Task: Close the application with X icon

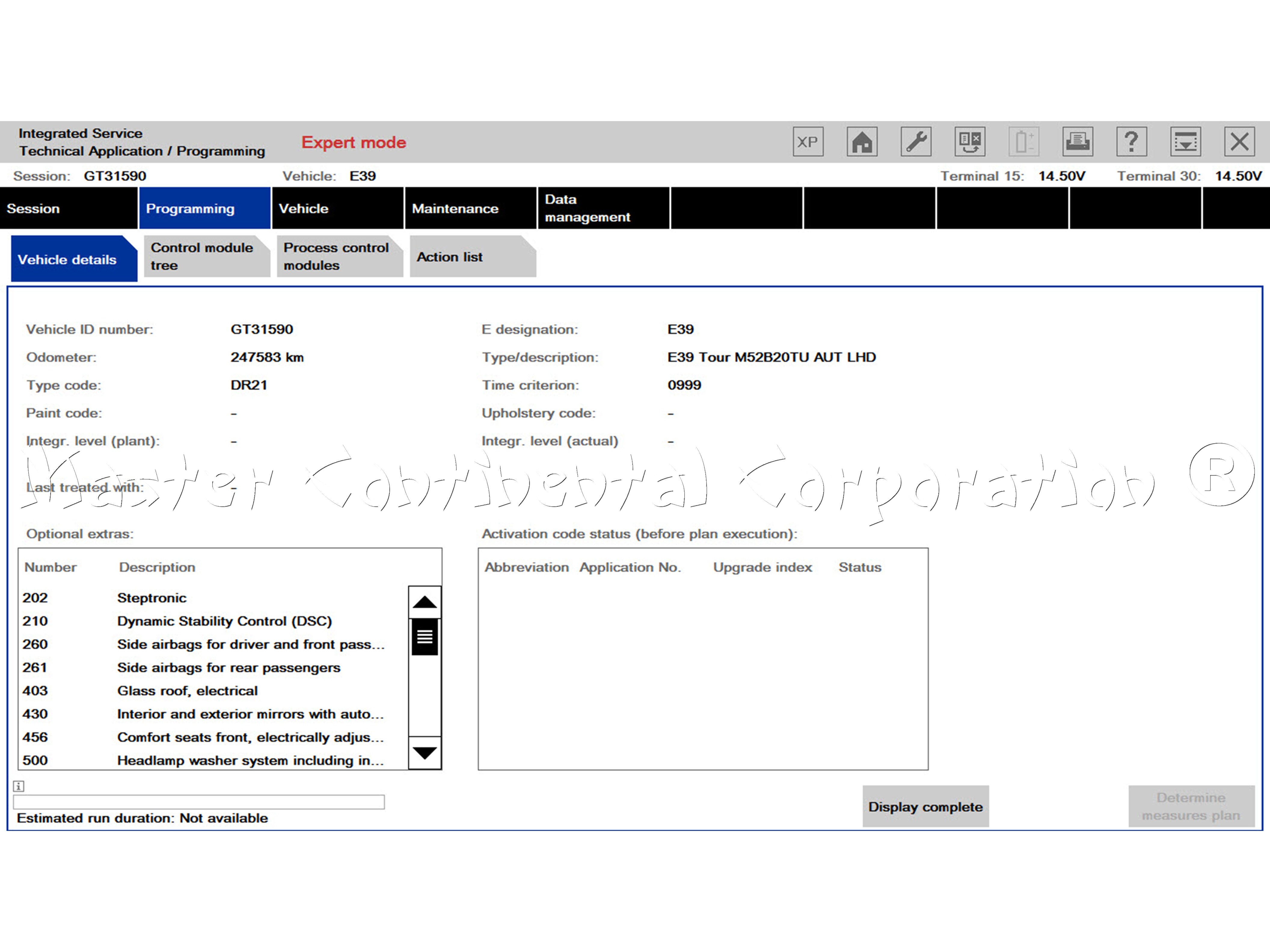Action: [x=1240, y=142]
